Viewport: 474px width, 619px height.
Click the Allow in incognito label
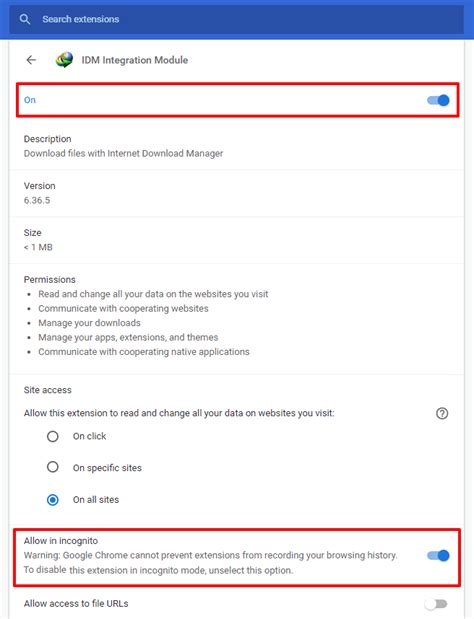coord(61,540)
